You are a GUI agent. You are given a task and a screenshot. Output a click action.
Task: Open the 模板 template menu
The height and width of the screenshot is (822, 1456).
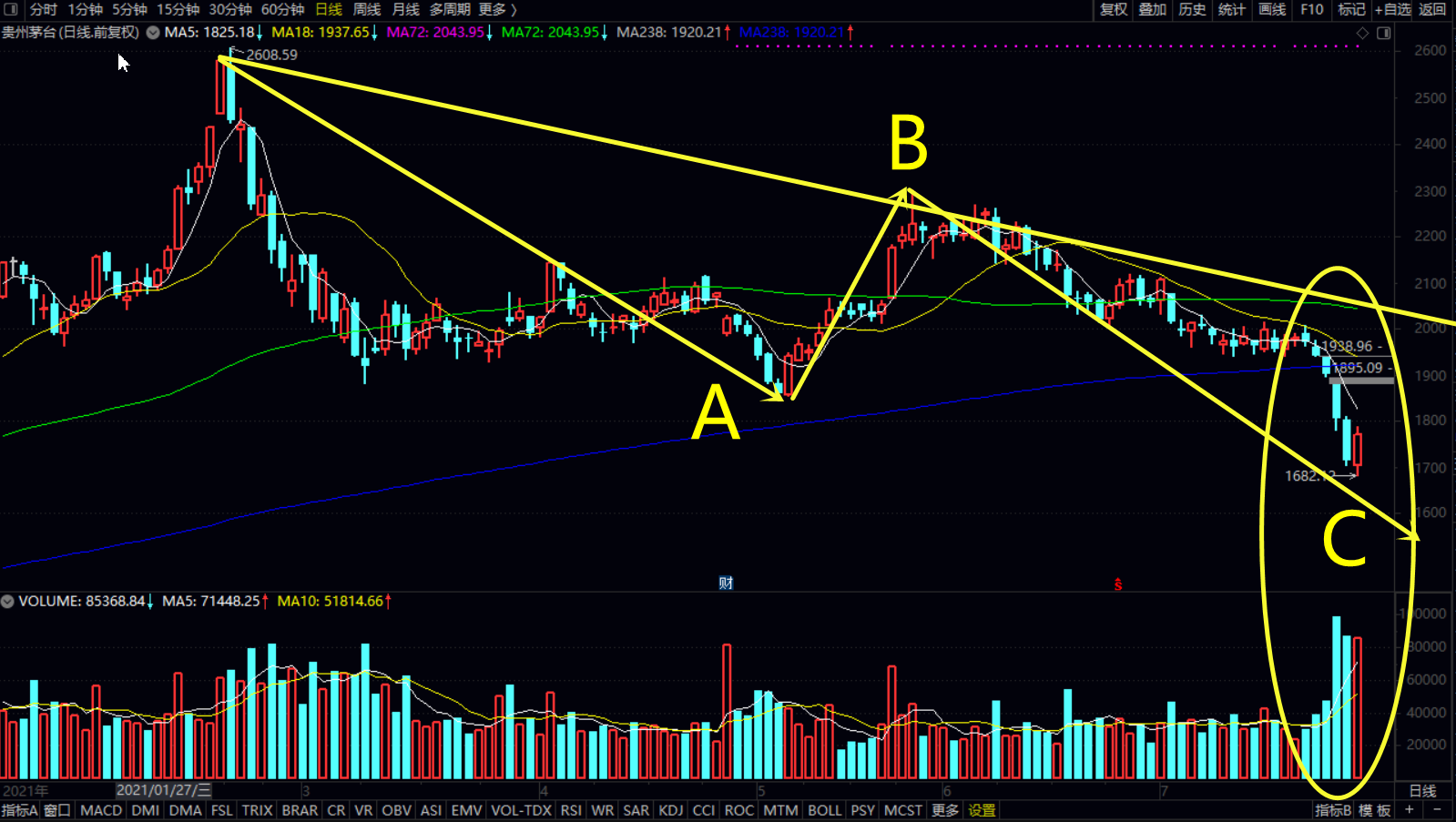point(1375,810)
